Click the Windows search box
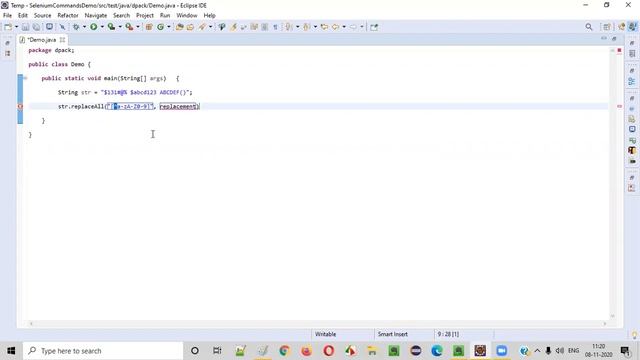This screenshot has width=640, height=360. [x=103, y=351]
